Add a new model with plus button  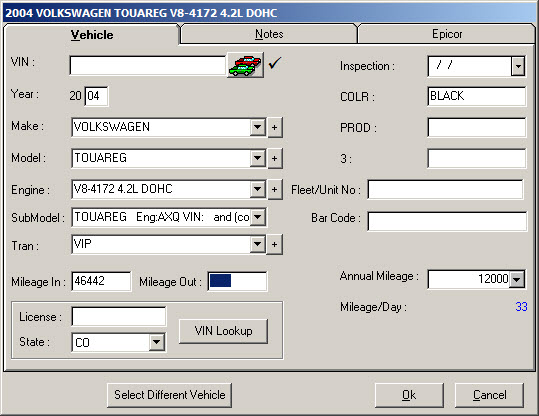coord(275,158)
